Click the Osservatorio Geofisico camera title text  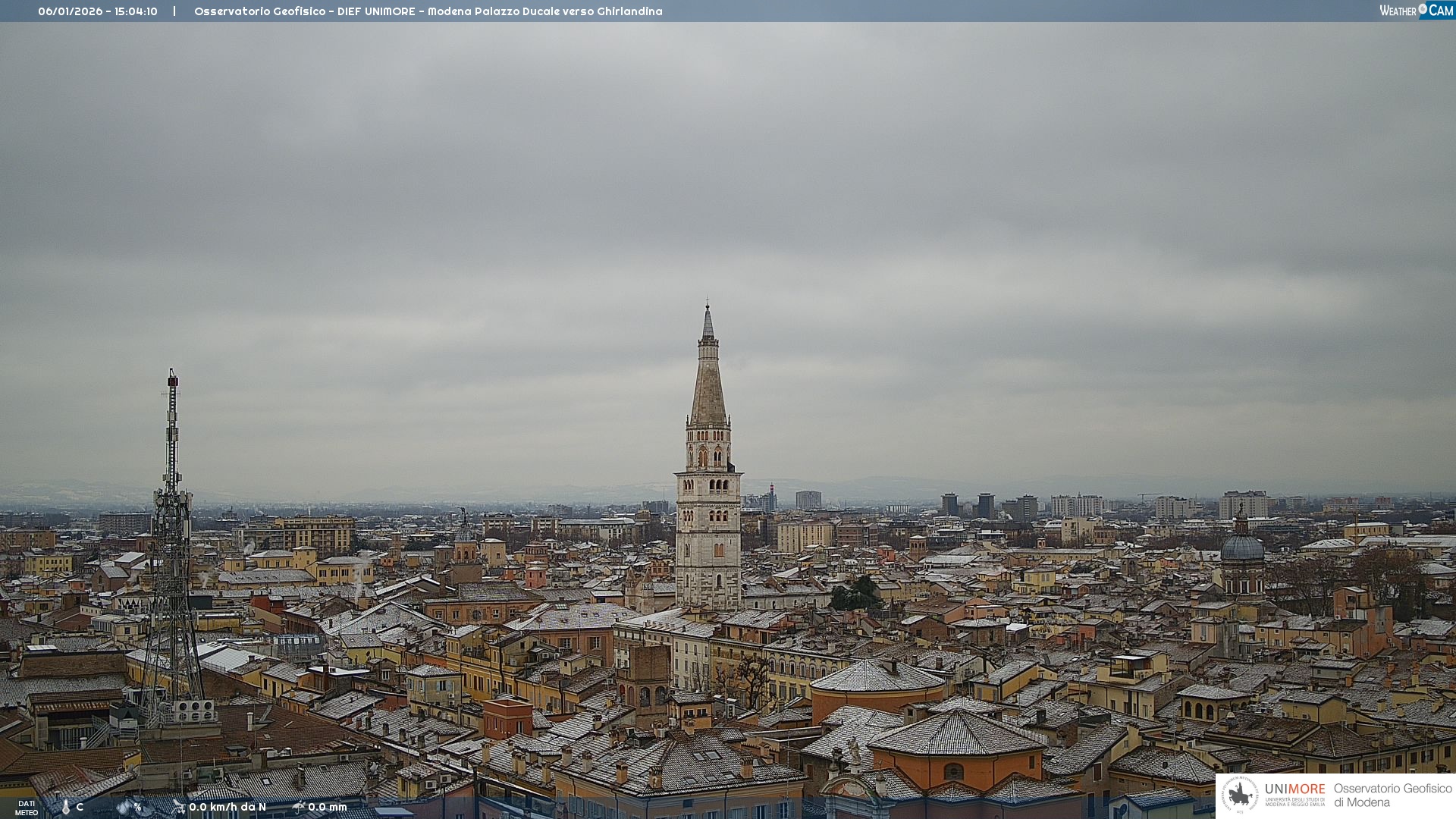428,11
